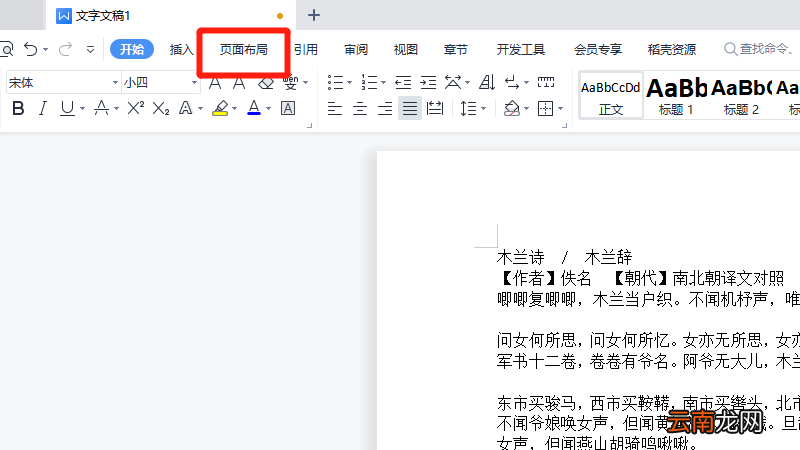The image size is (800, 450).
Task: Apply 标题 2 style
Action: coord(741,96)
